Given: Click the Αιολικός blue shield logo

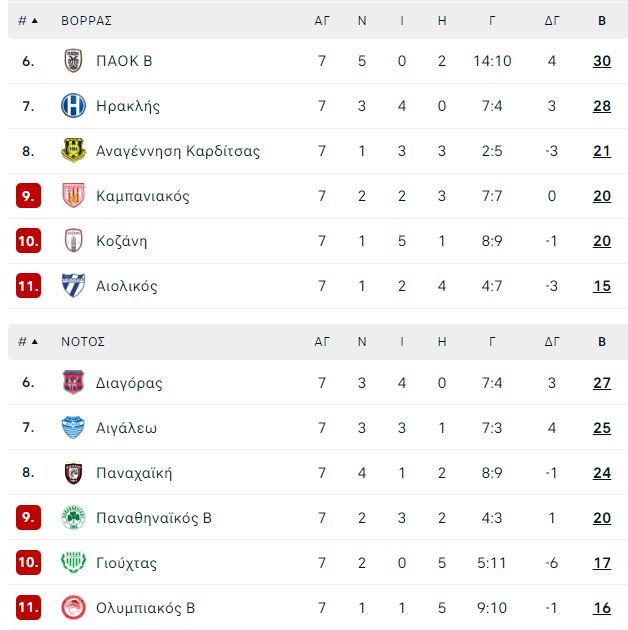Looking at the screenshot, I should [73, 285].
